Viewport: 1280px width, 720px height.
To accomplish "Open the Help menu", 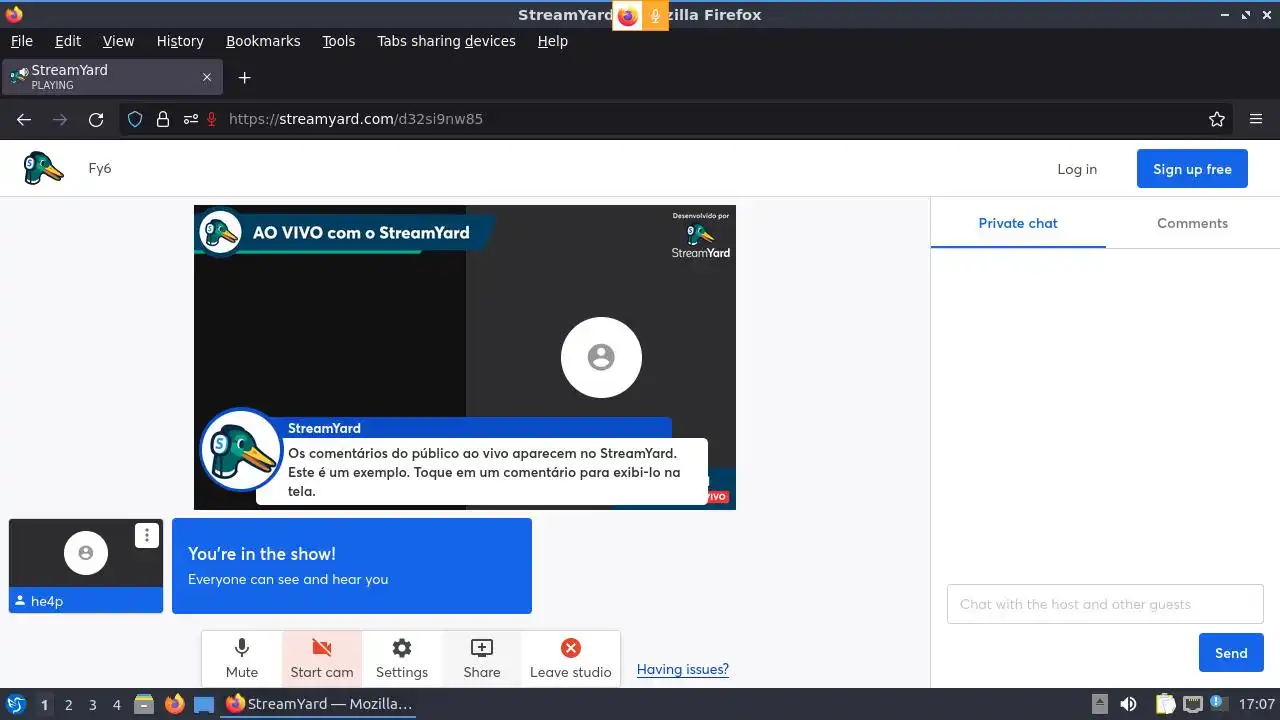I will click(553, 41).
